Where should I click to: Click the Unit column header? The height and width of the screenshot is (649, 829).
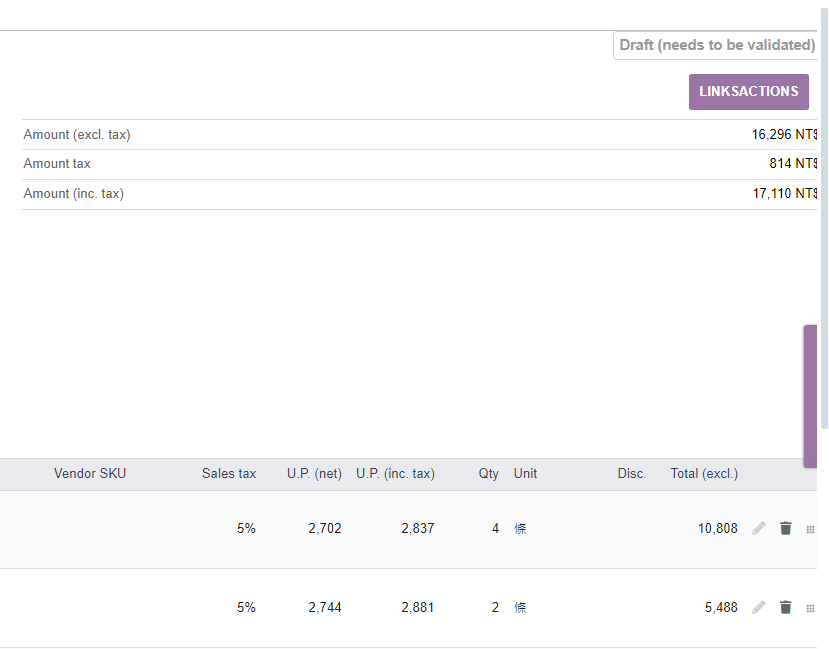pyautogui.click(x=526, y=474)
